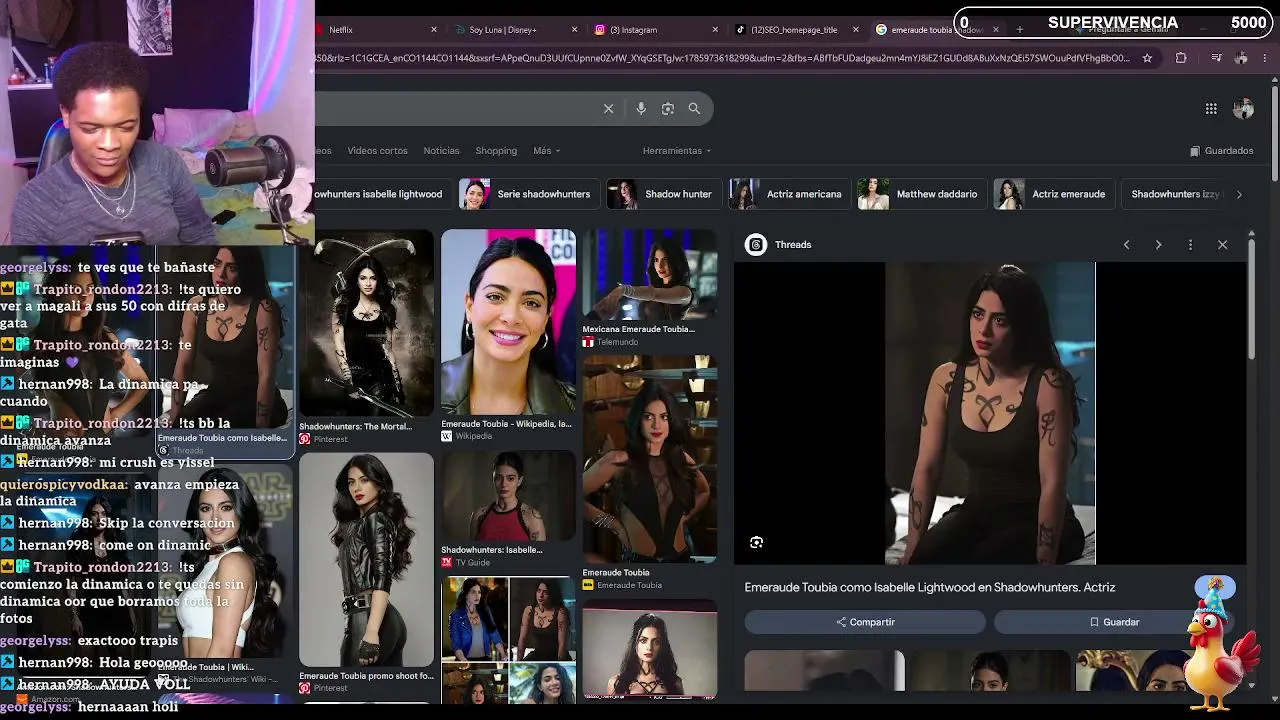1280x720 pixels.
Task: Close the Netflix tab
Action: [x=434, y=30]
